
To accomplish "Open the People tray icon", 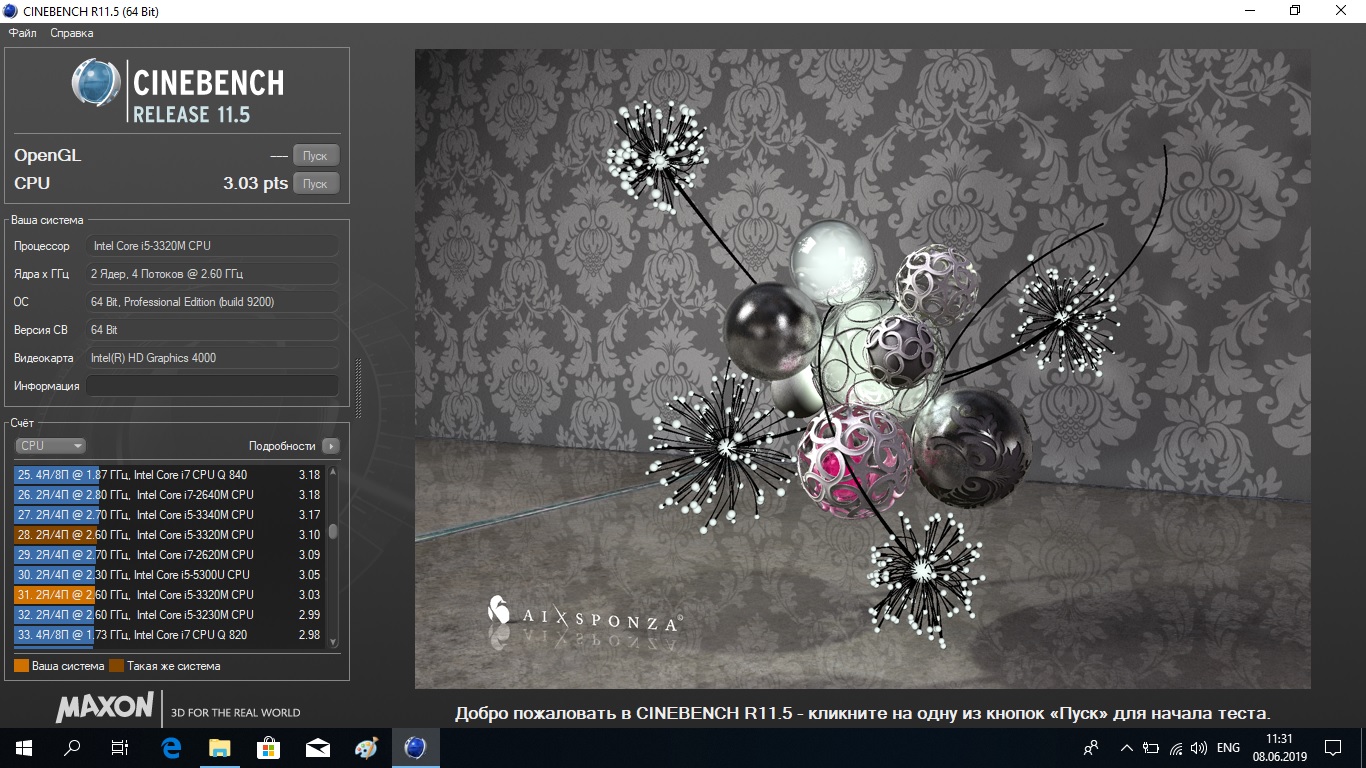I will click(1091, 748).
